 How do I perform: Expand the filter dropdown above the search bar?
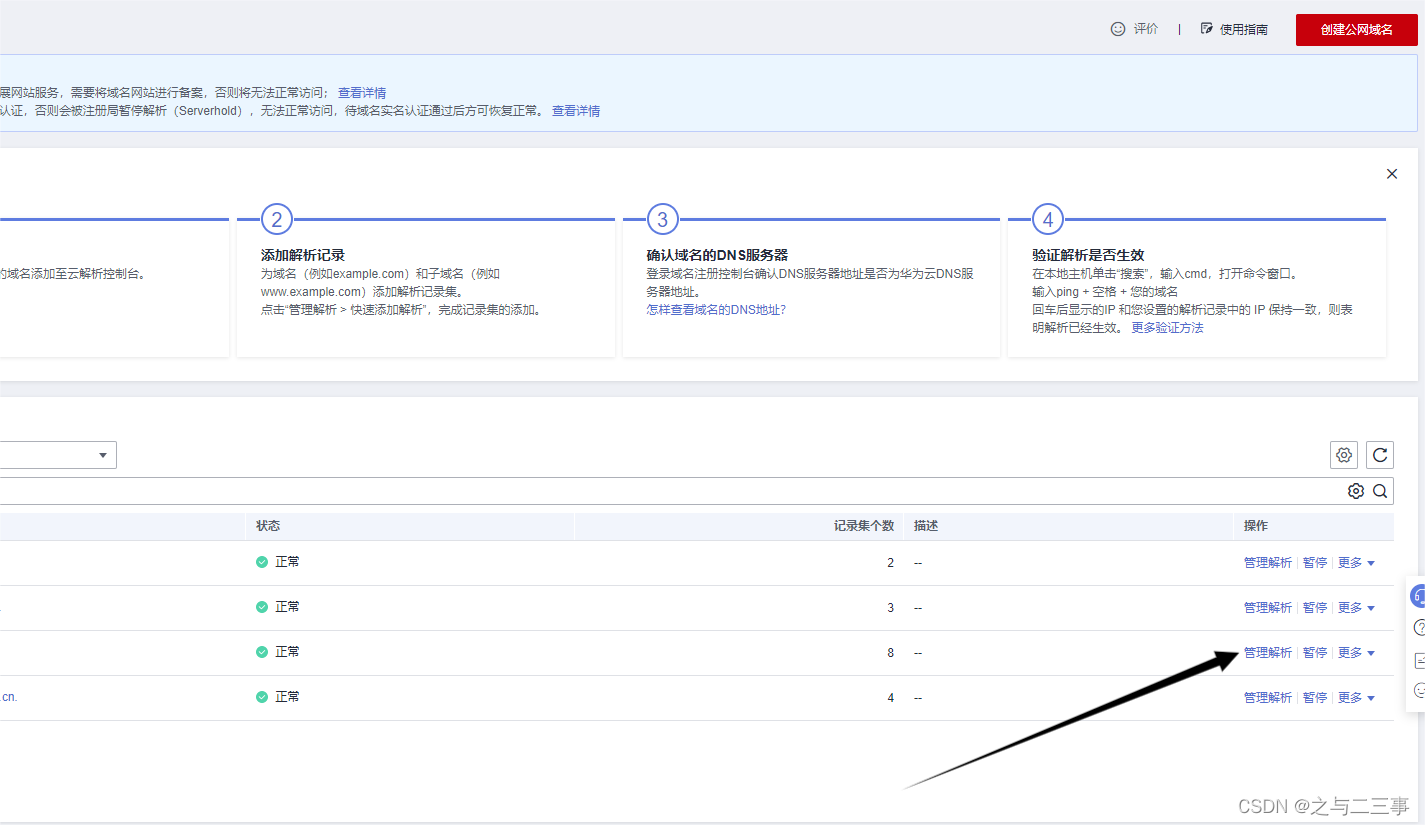pos(58,455)
